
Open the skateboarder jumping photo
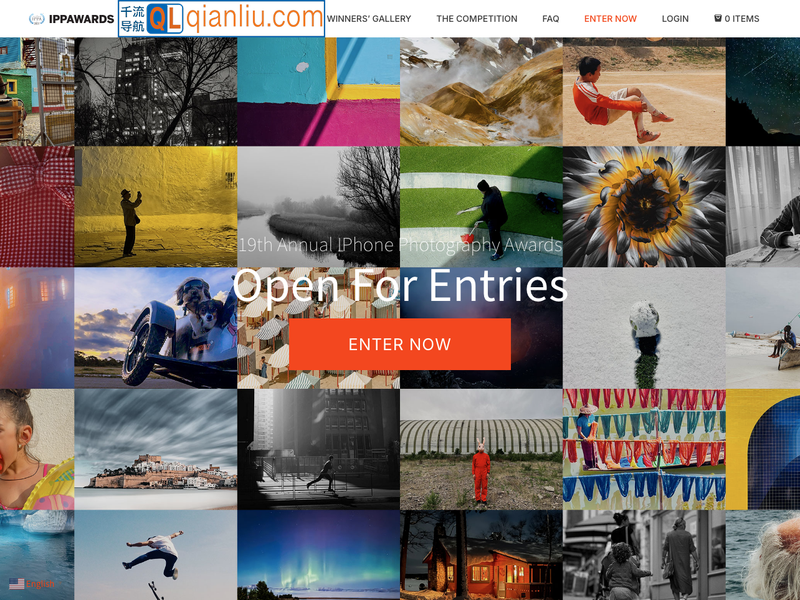(x=156, y=555)
